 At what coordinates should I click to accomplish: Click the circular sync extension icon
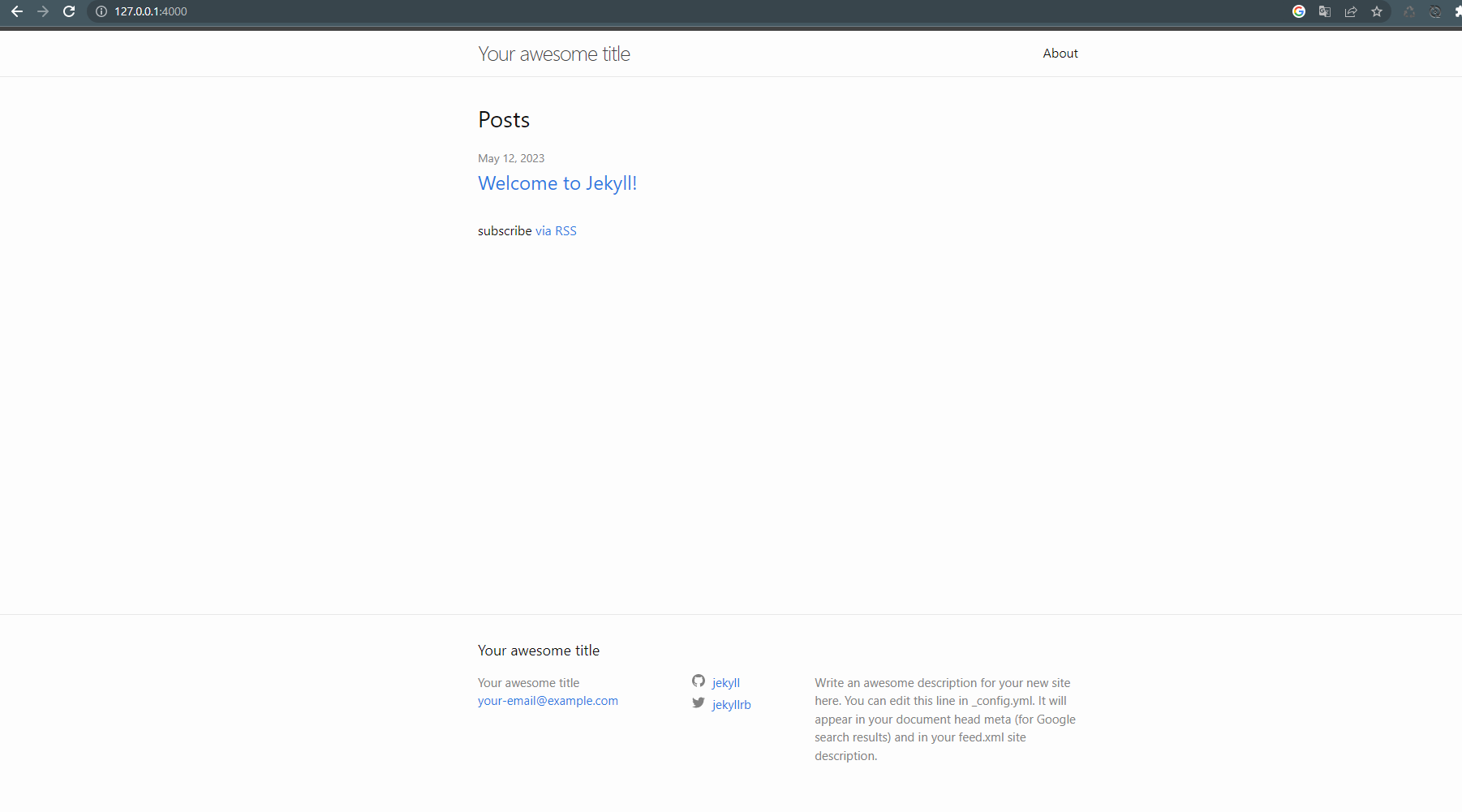coord(1435,11)
